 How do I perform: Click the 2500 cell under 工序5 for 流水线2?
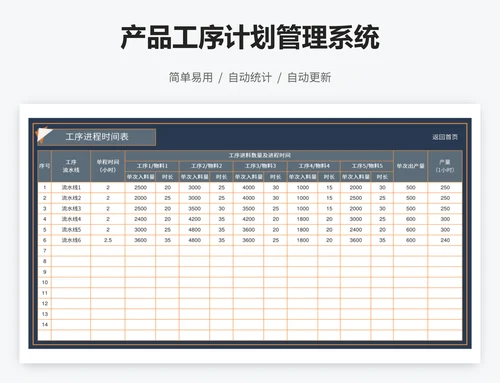tap(356, 198)
